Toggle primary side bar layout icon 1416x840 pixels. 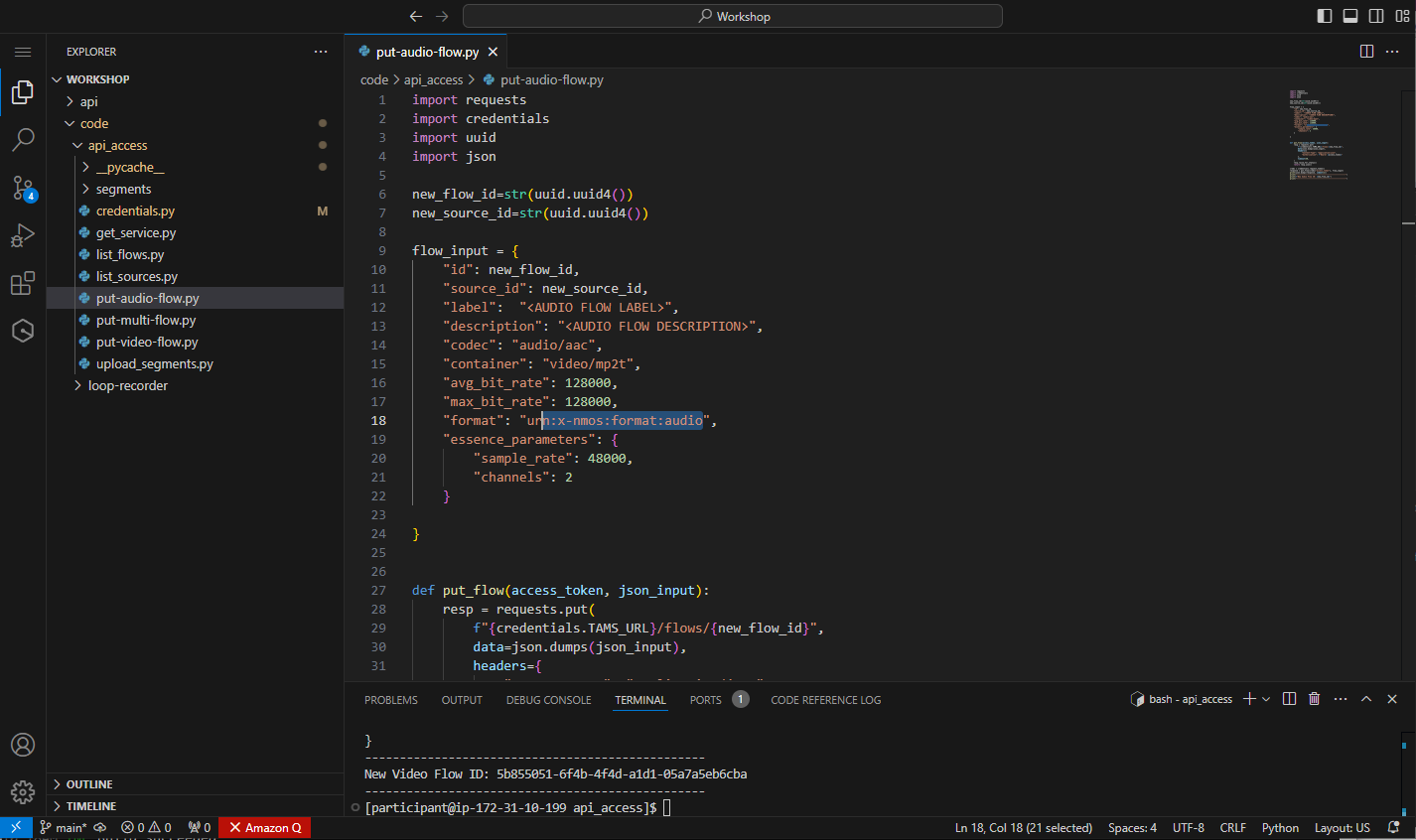[x=1325, y=16]
